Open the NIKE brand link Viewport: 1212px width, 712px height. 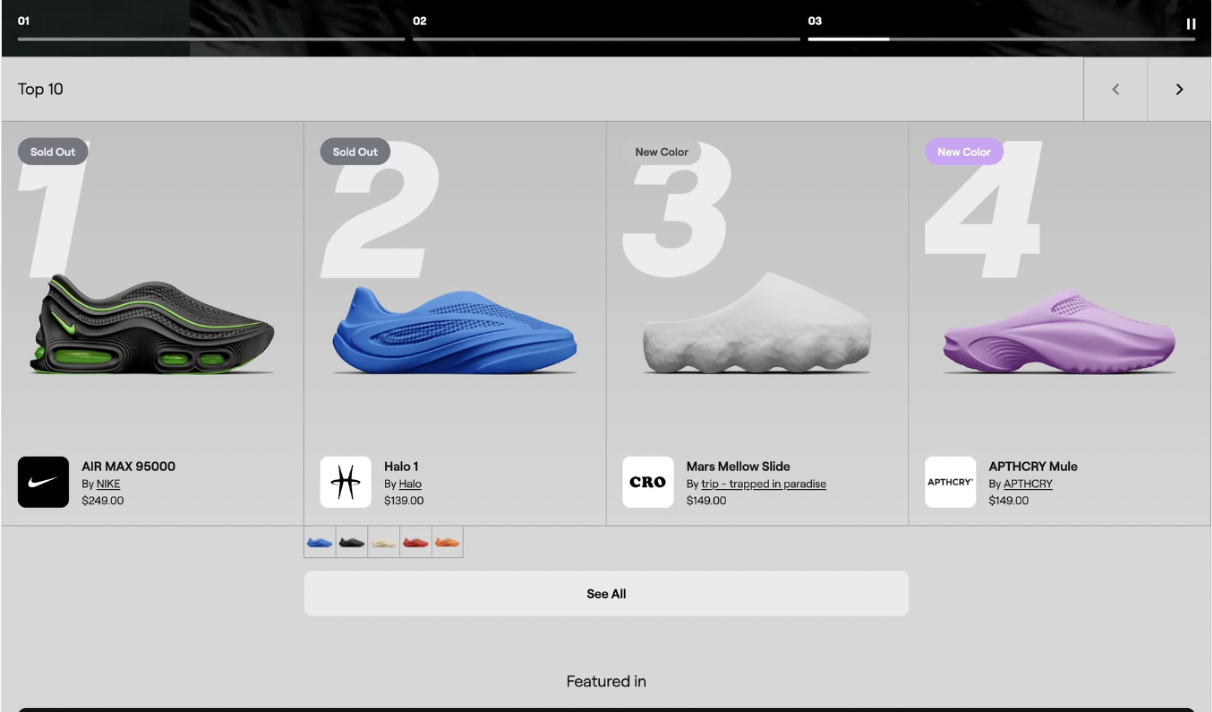click(x=108, y=484)
